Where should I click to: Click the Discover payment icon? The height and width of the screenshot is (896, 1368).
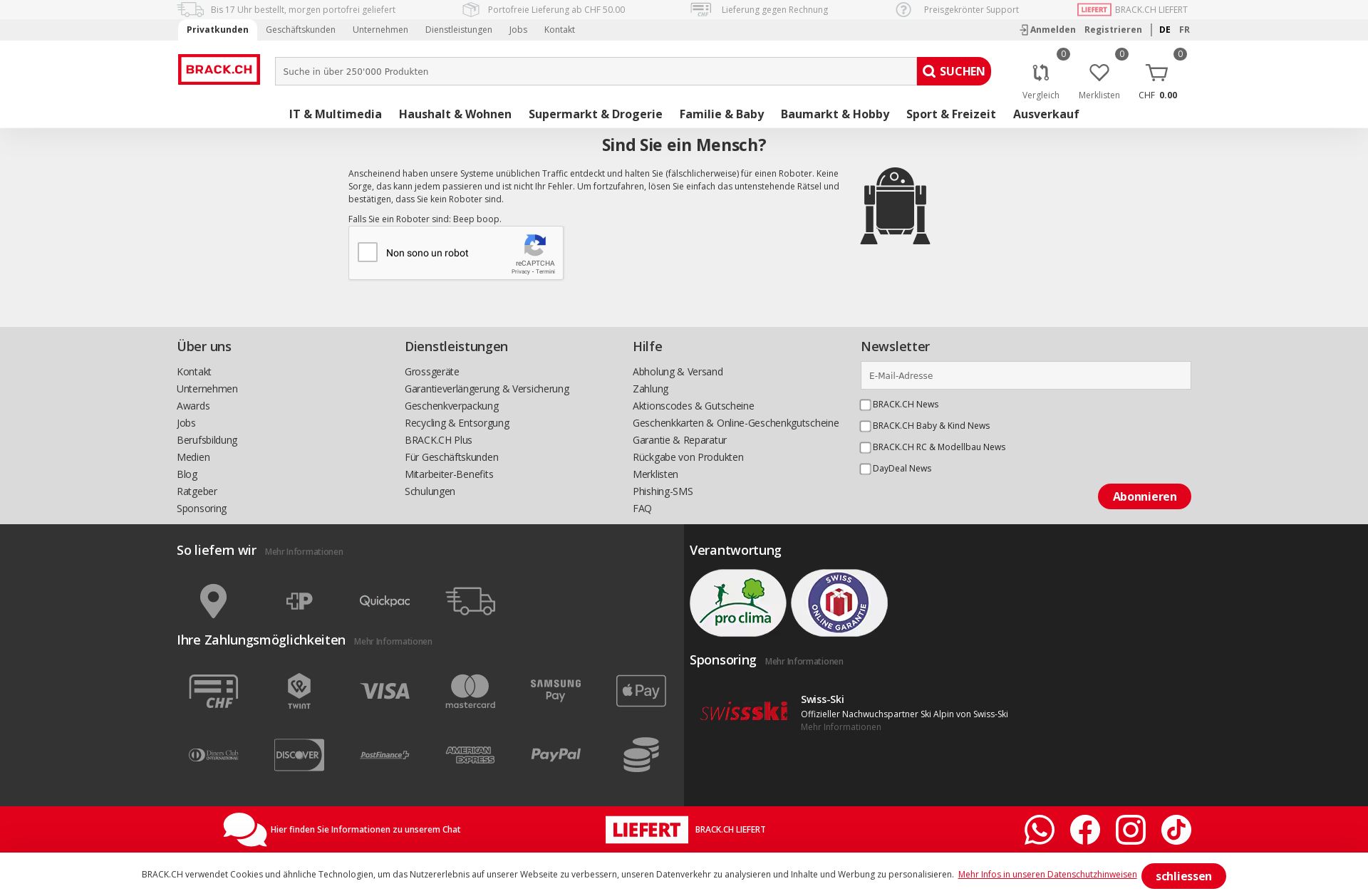coord(299,755)
